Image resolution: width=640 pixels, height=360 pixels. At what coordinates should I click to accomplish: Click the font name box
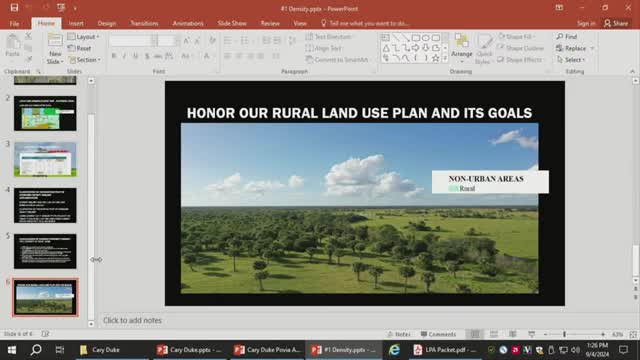pos(130,40)
